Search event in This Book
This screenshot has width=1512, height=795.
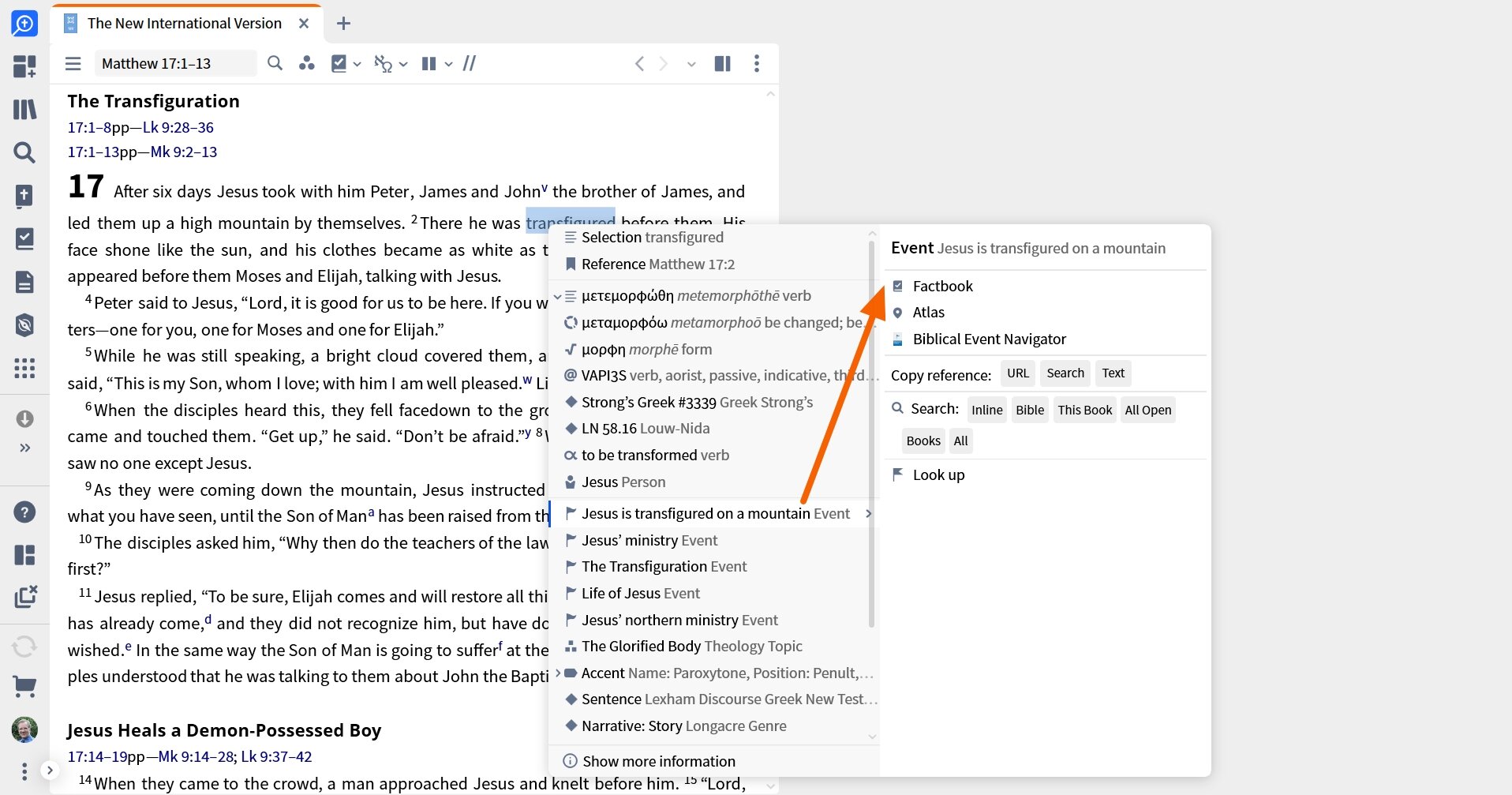tap(1085, 411)
